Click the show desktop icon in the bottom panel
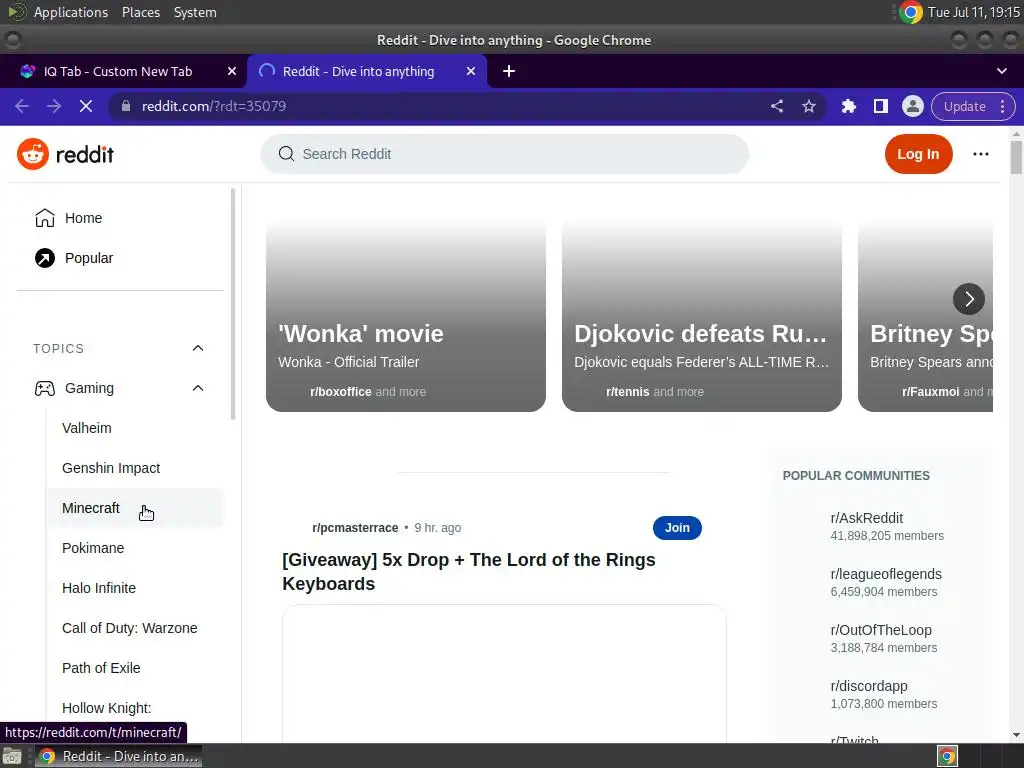 pyautogui.click(x=12, y=756)
